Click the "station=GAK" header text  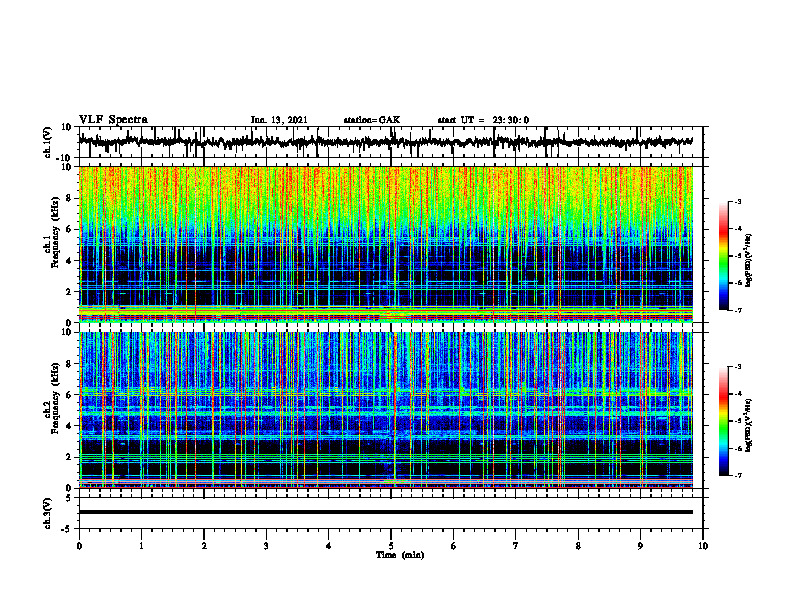click(372, 120)
